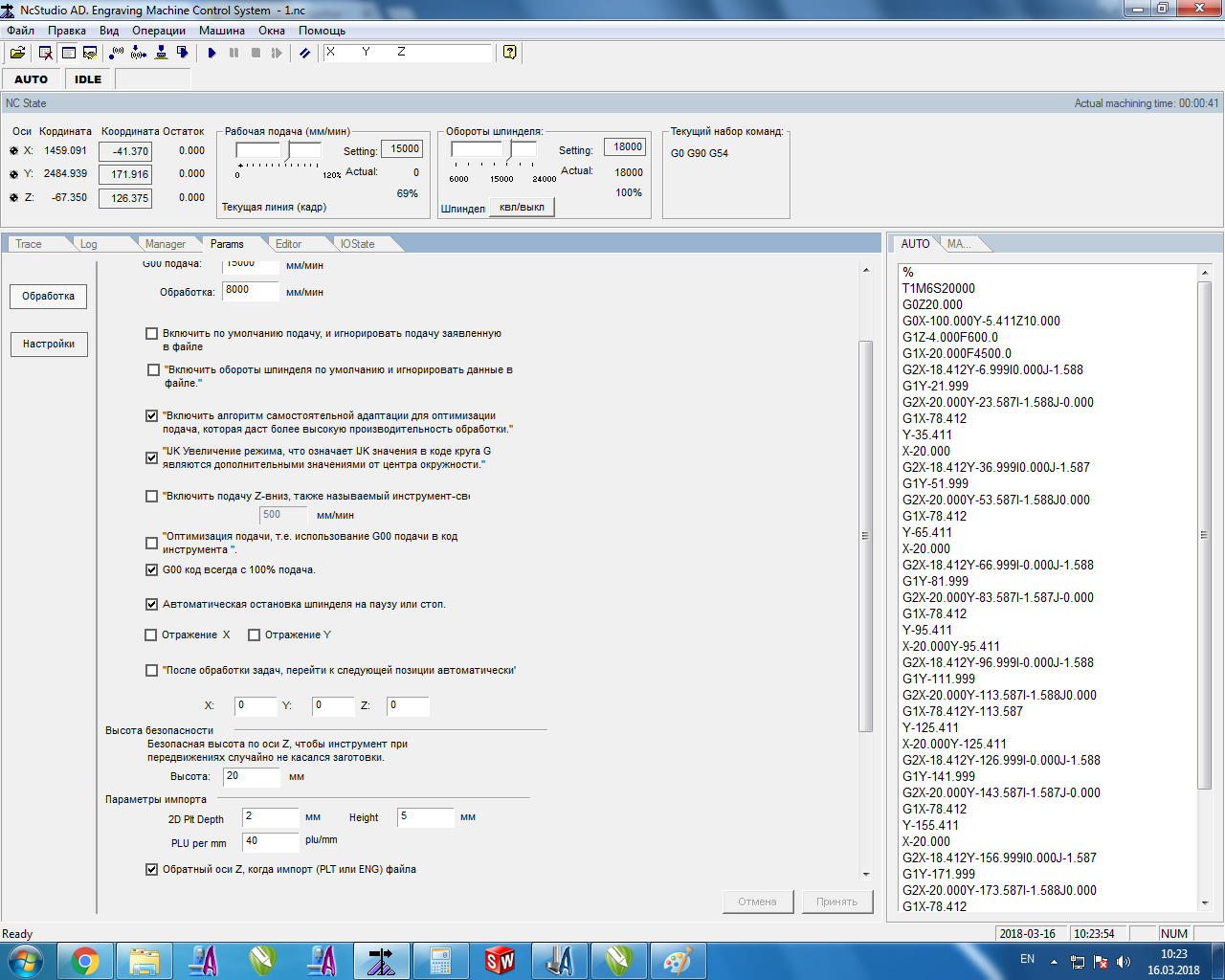
Task: Click the stop square icon in the toolbar
Action: click(256, 53)
